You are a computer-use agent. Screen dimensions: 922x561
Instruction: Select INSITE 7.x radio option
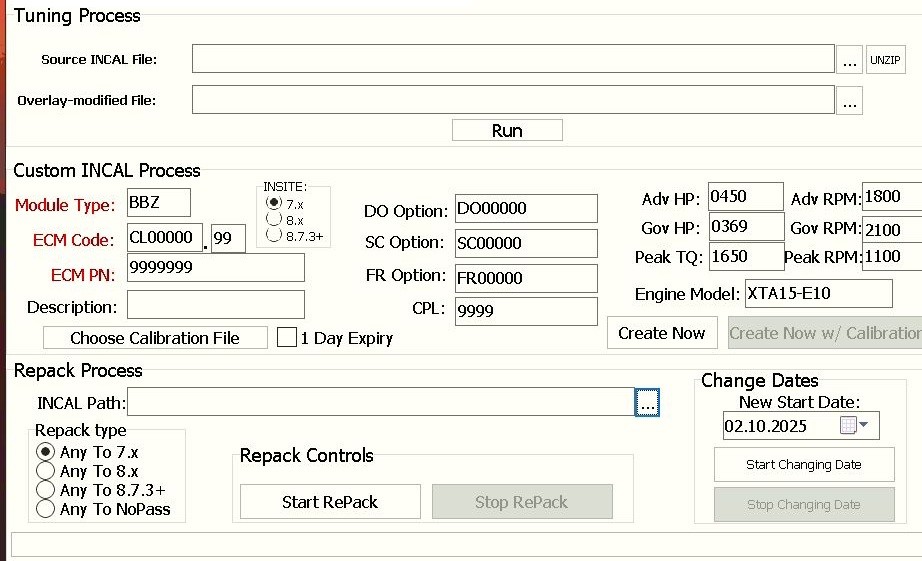[x=274, y=204]
